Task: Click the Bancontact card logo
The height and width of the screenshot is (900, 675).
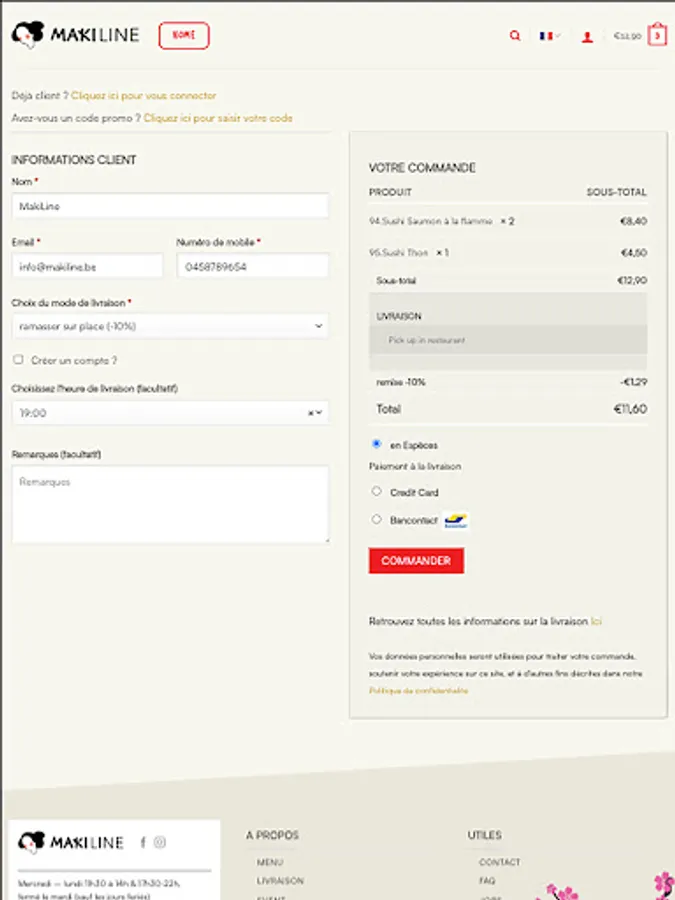Action: click(456, 520)
